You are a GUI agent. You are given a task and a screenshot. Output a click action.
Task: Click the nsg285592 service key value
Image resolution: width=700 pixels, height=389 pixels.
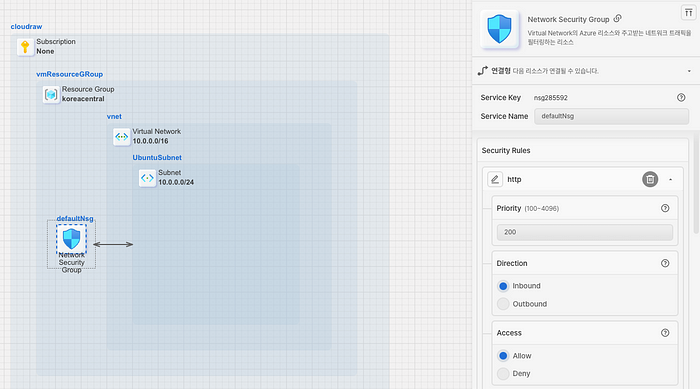[550, 98]
